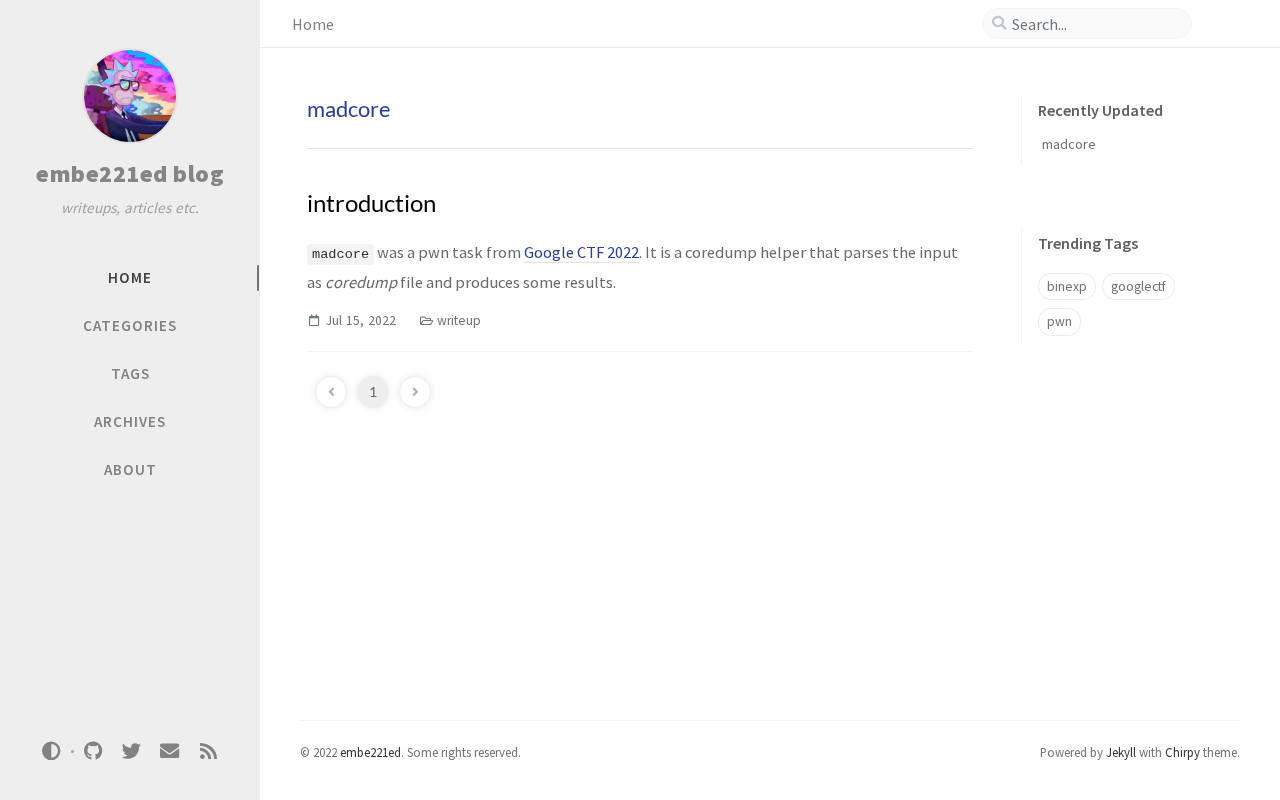1280x800 pixels.
Task: Open the Categories sidebar tab
Action: (130, 326)
